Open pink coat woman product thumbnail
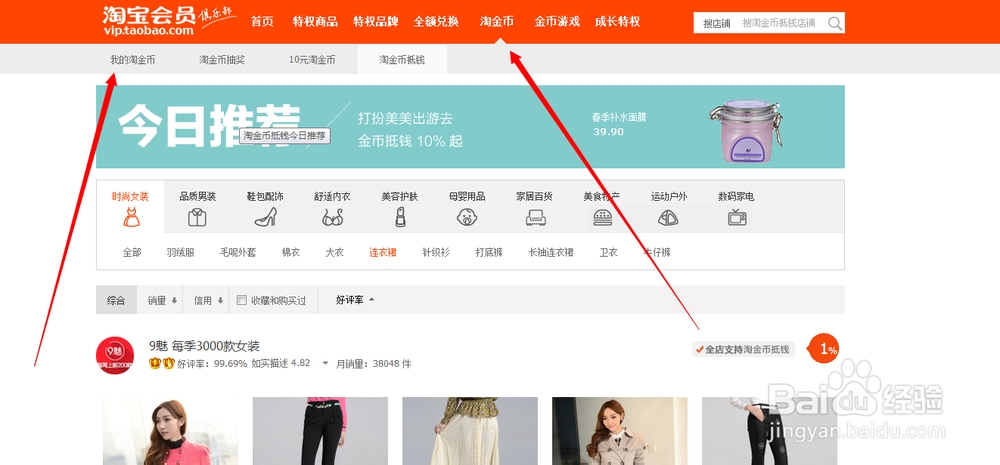Image resolution: width=1000 pixels, height=465 pixels. (x=170, y=431)
